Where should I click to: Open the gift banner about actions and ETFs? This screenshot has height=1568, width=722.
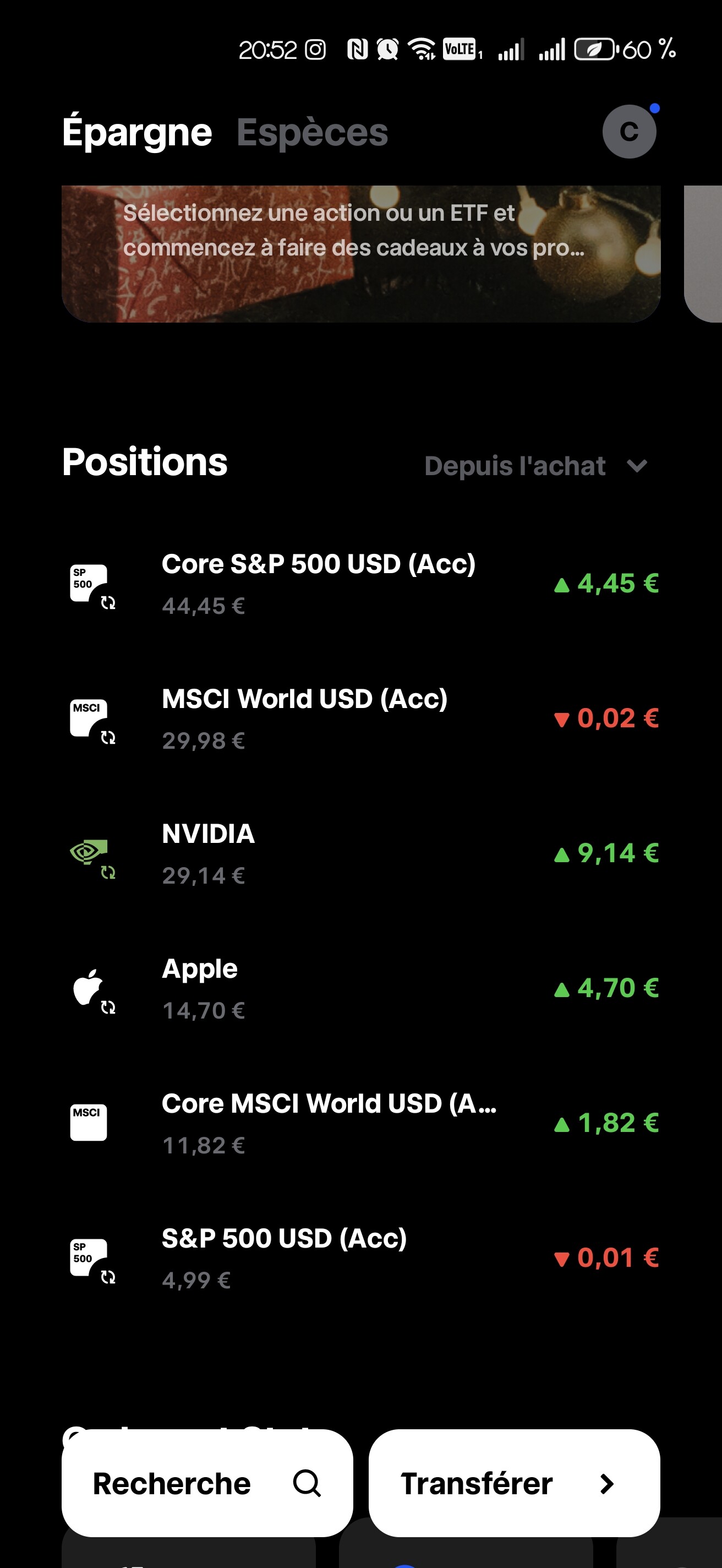coord(360,254)
